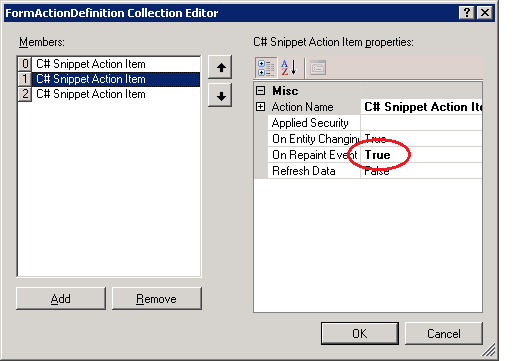Add a new member

[x=61, y=299]
